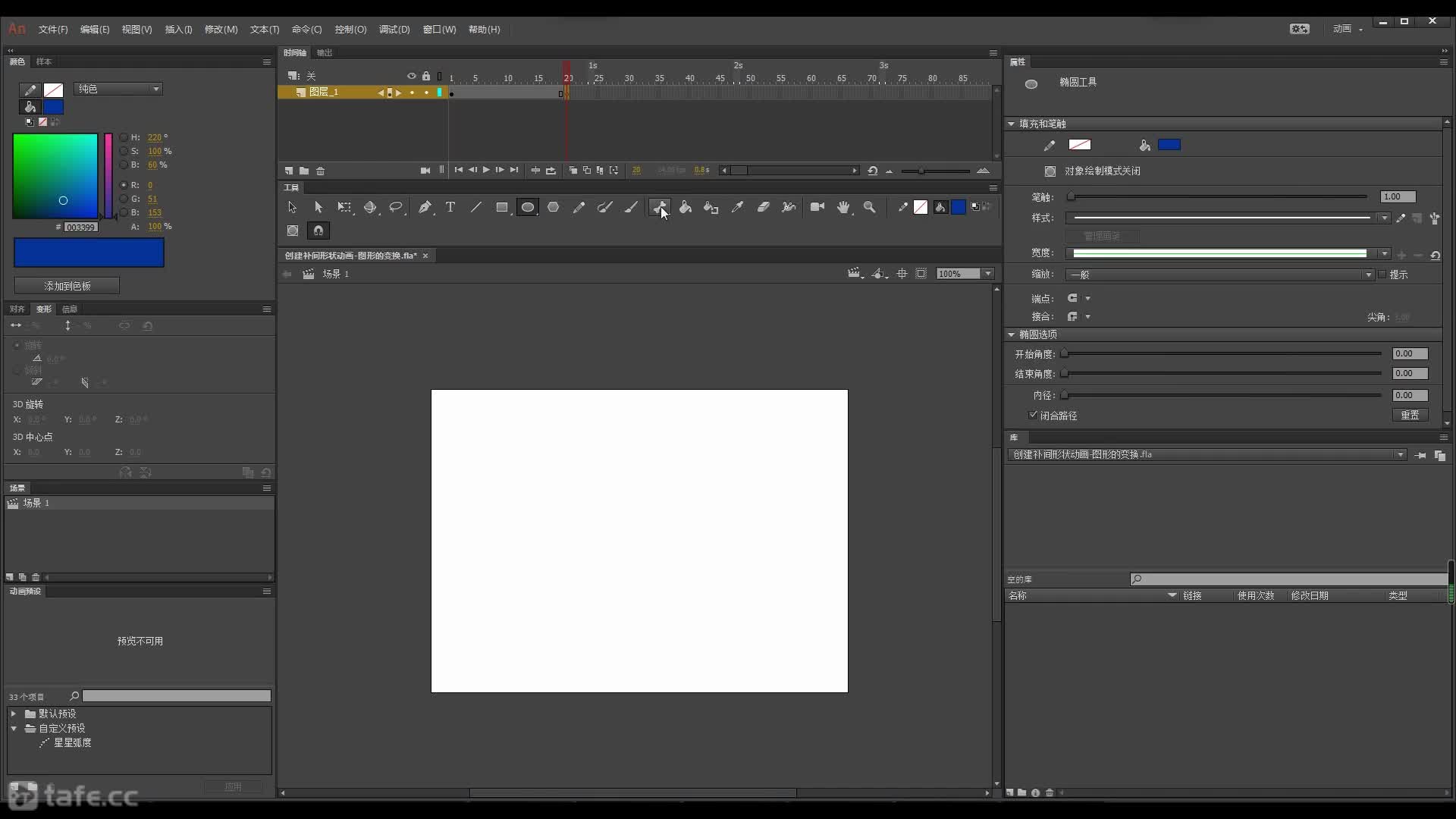Screen dimensions: 1456x819
Task: Click the 开始角度 slider
Action: click(x=1222, y=353)
